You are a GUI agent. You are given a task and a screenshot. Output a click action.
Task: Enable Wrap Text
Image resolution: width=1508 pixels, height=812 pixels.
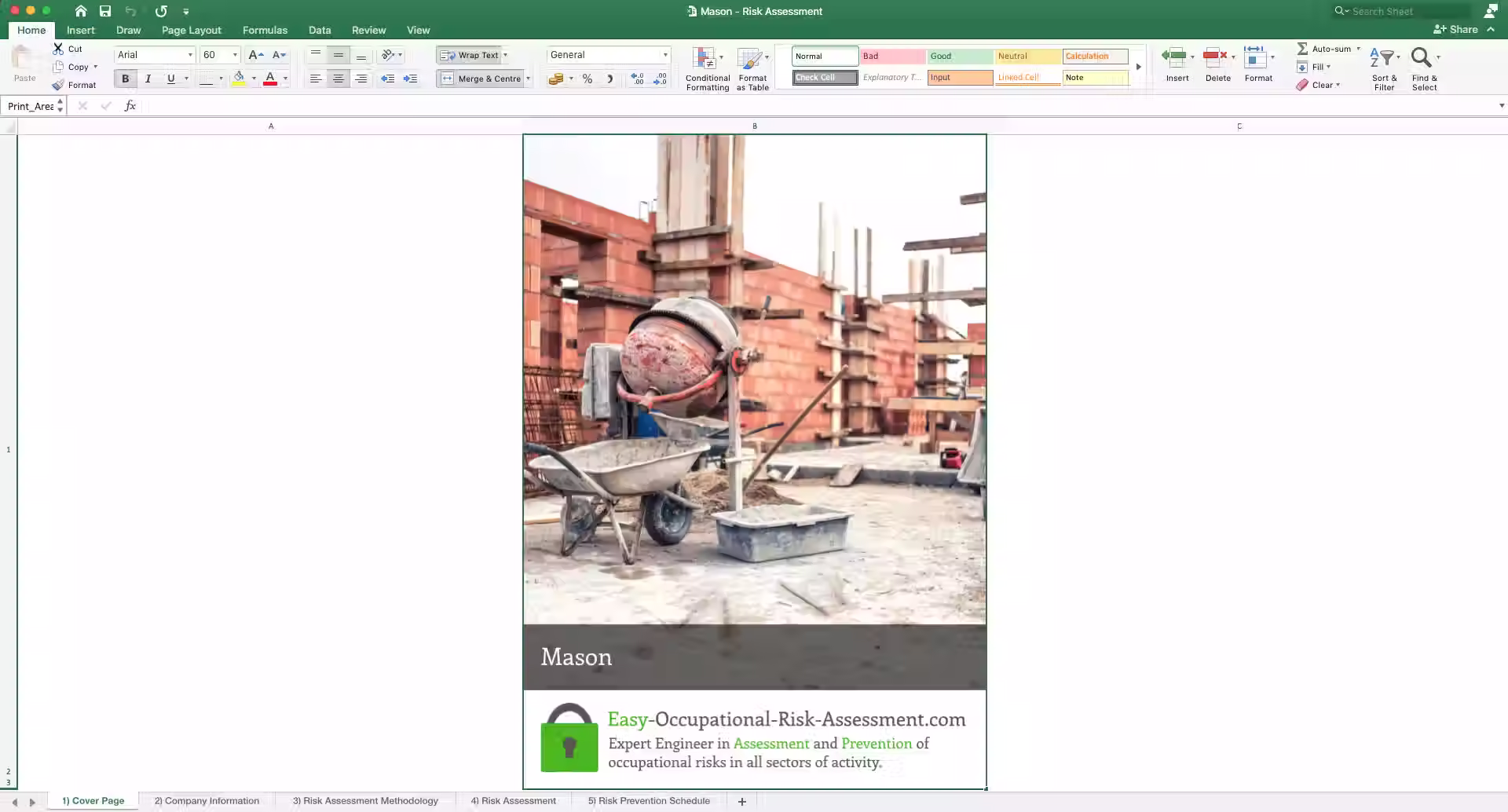click(x=469, y=55)
